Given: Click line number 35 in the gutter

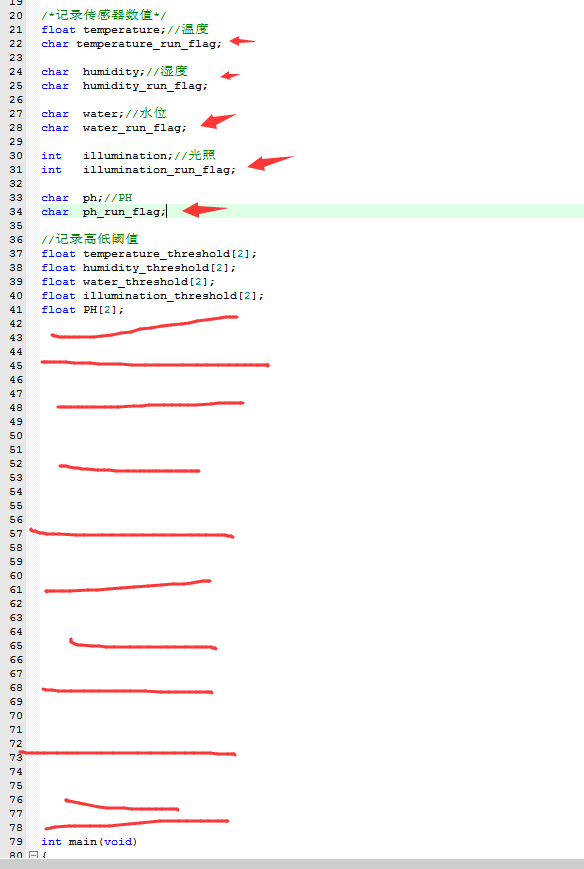Looking at the screenshot, I should click(x=16, y=226).
